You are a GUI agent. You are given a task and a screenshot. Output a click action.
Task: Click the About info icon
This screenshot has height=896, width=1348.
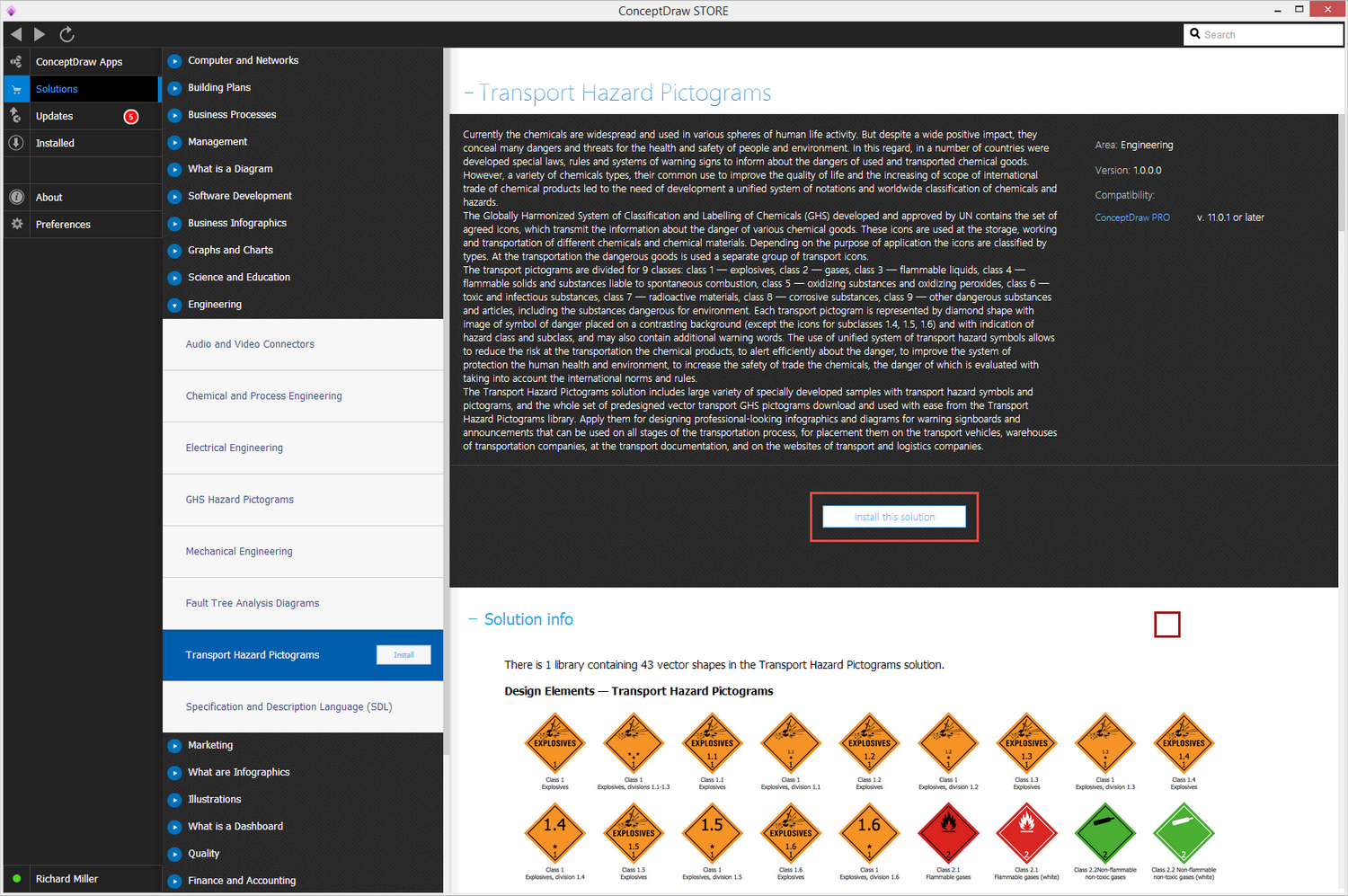[16, 197]
